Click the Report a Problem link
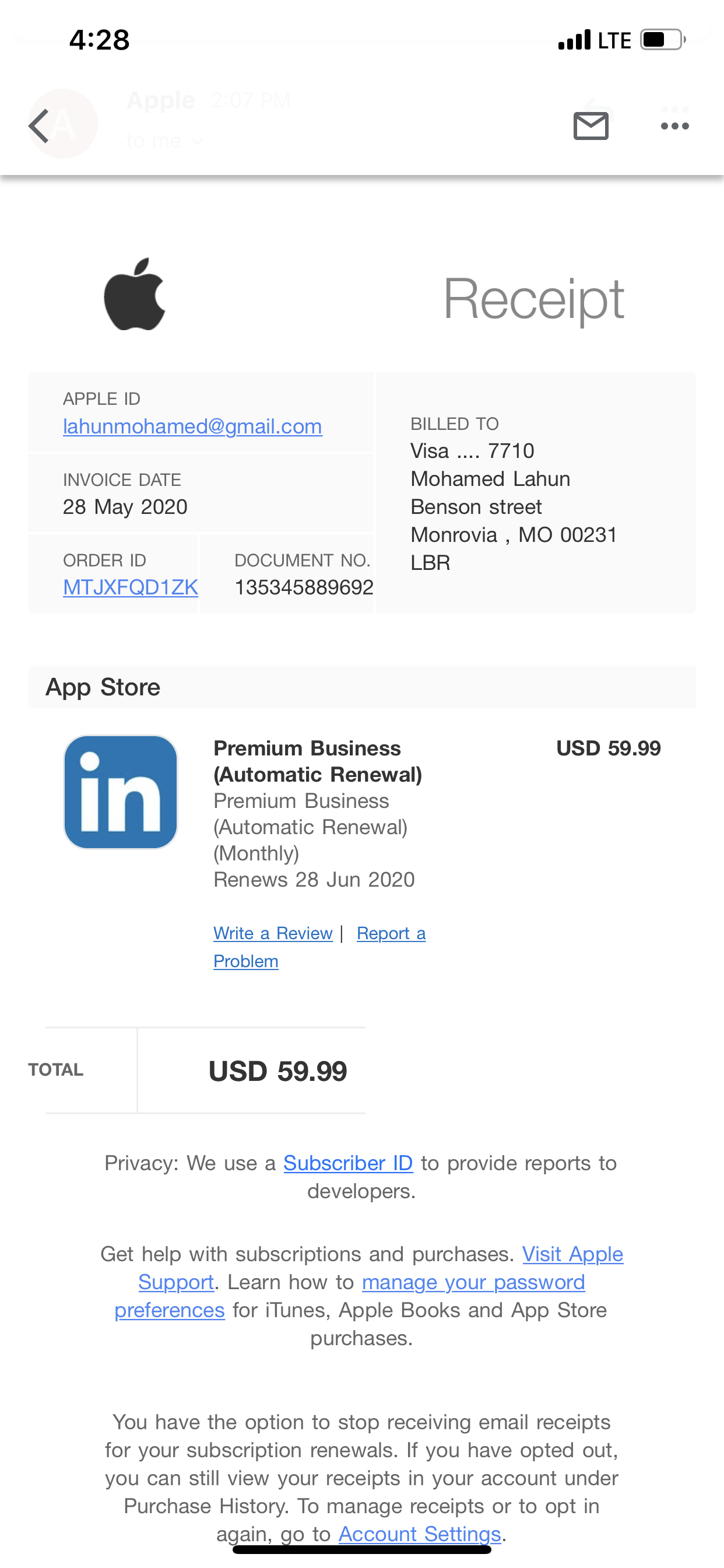The width and height of the screenshot is (724, 1568). click(391, 933)
